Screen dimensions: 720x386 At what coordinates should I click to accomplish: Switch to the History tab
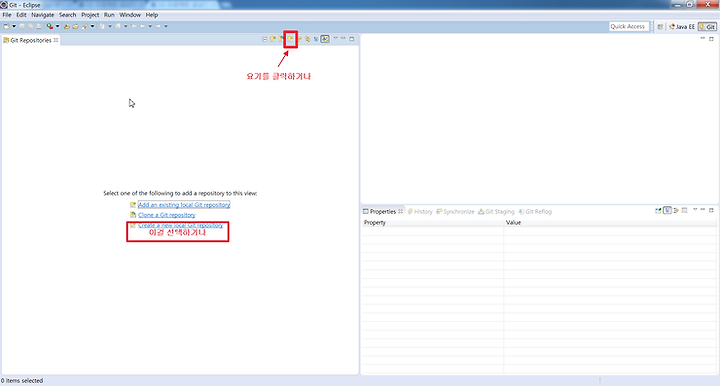coord(420,212)
